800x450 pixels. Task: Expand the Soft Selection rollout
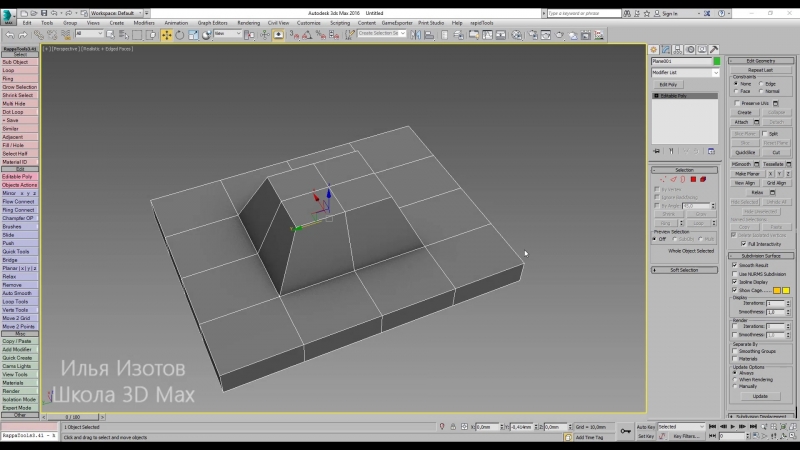(x=685, y=270)
